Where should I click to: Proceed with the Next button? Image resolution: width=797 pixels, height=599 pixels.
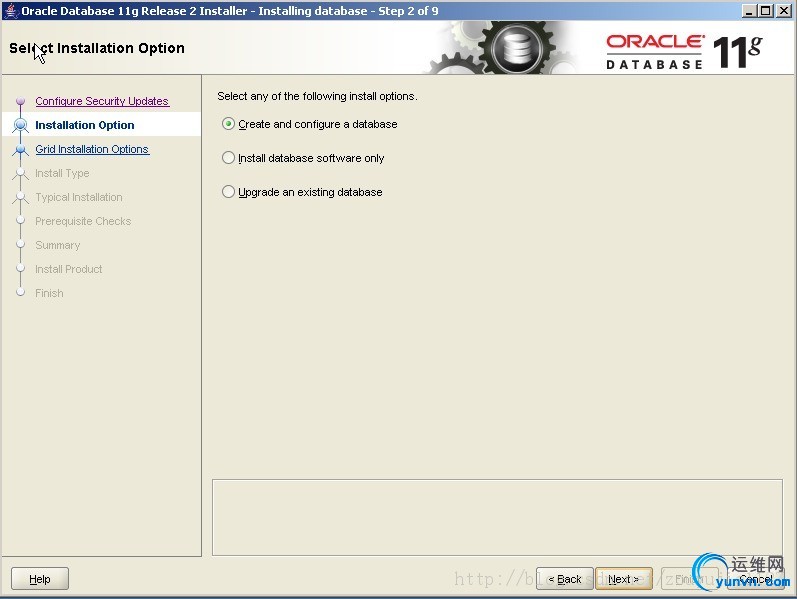click(x=624, y=579)
